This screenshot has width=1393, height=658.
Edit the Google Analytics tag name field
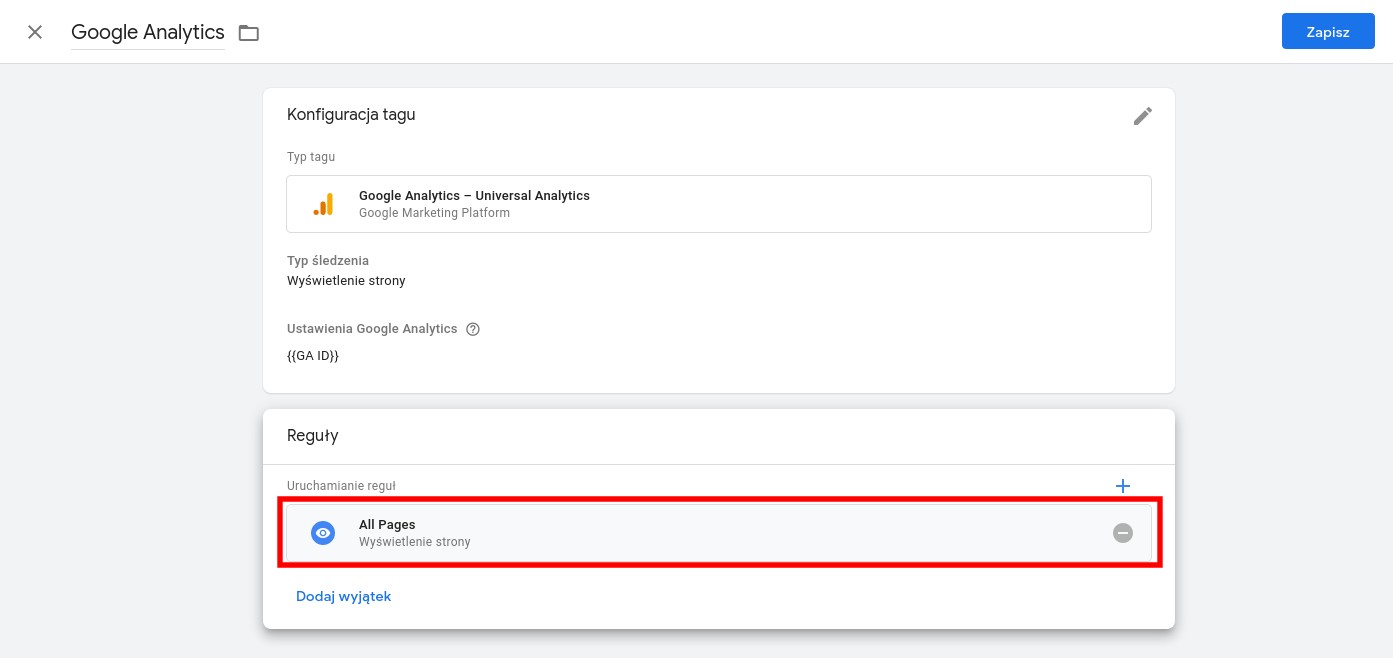(148, 32)
